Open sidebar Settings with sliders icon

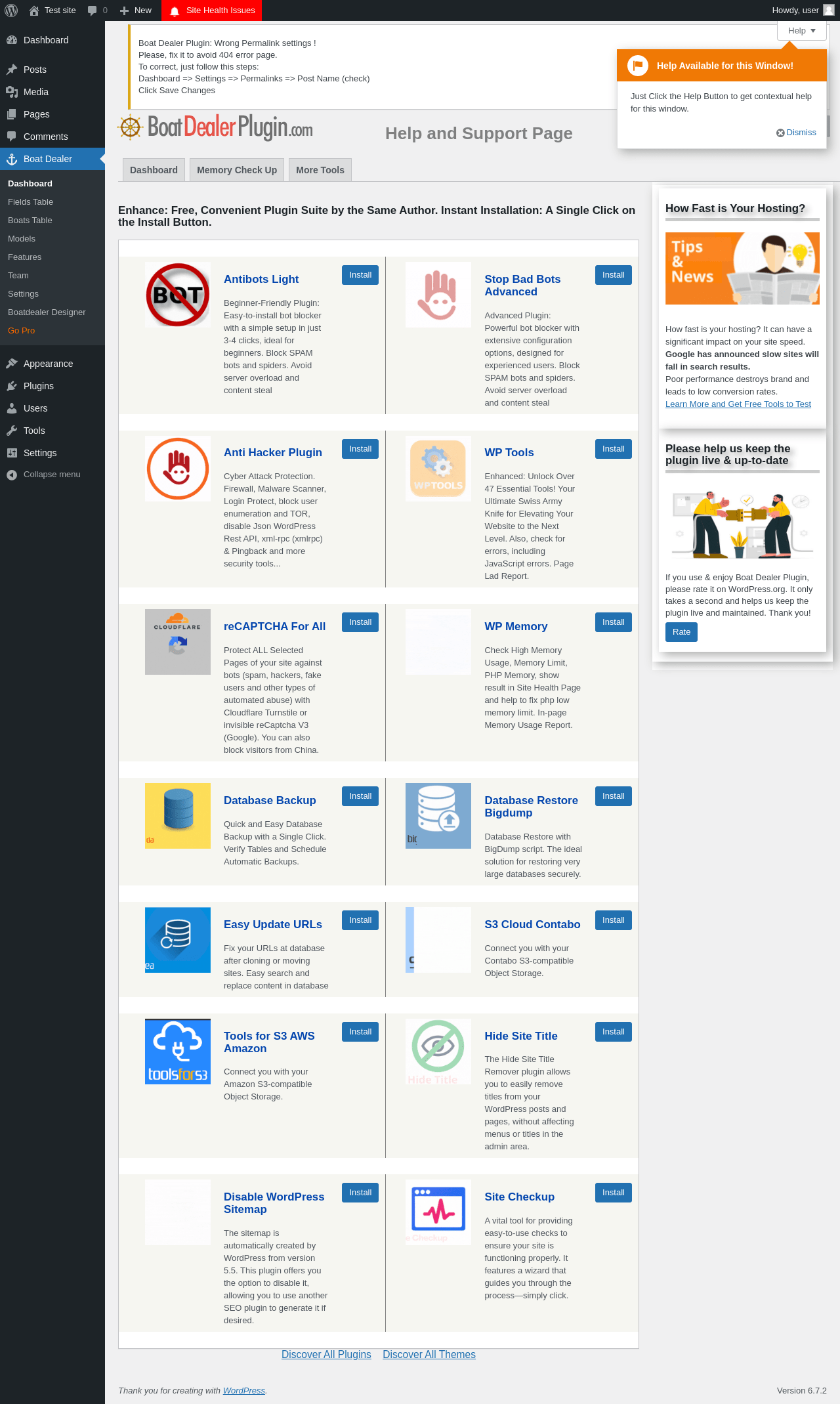[x=52, y=453]
